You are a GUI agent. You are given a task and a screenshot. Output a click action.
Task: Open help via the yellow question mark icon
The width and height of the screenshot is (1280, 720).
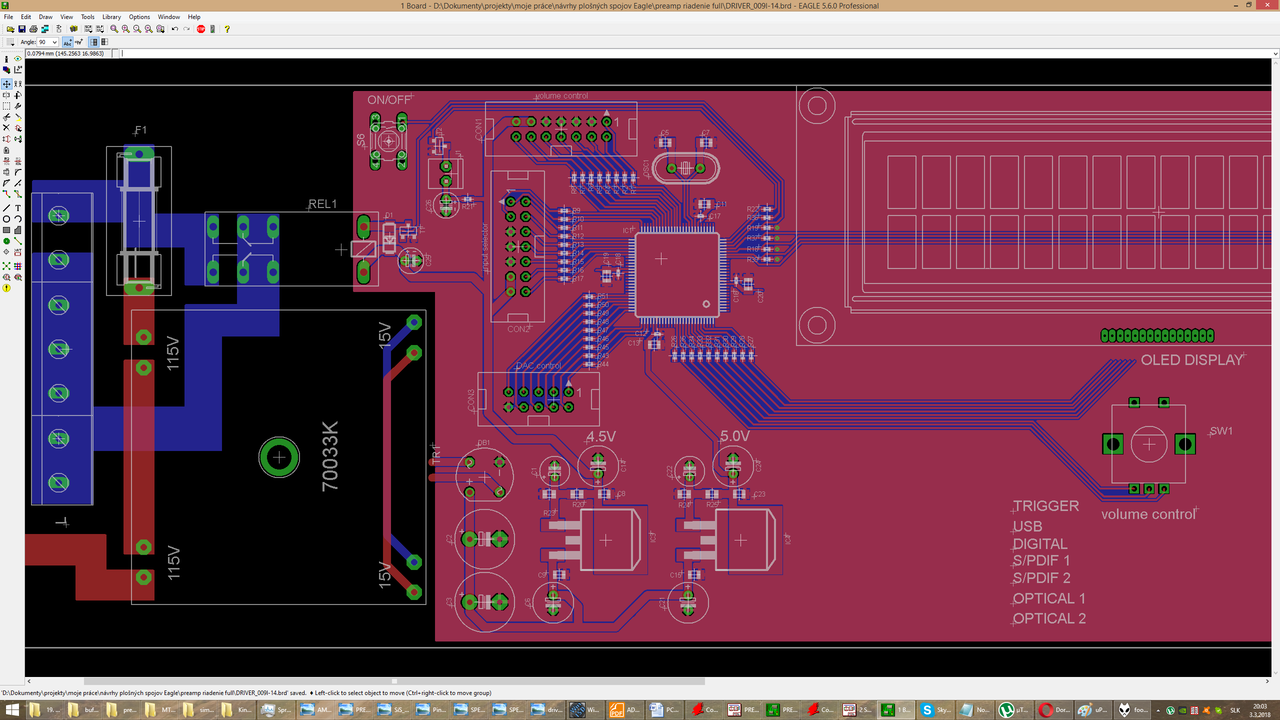pos(227,29)
